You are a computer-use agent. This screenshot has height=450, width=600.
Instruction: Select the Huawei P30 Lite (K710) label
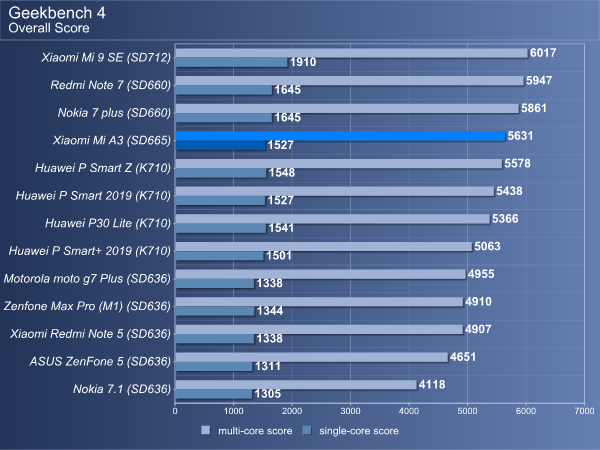point(108,223)
